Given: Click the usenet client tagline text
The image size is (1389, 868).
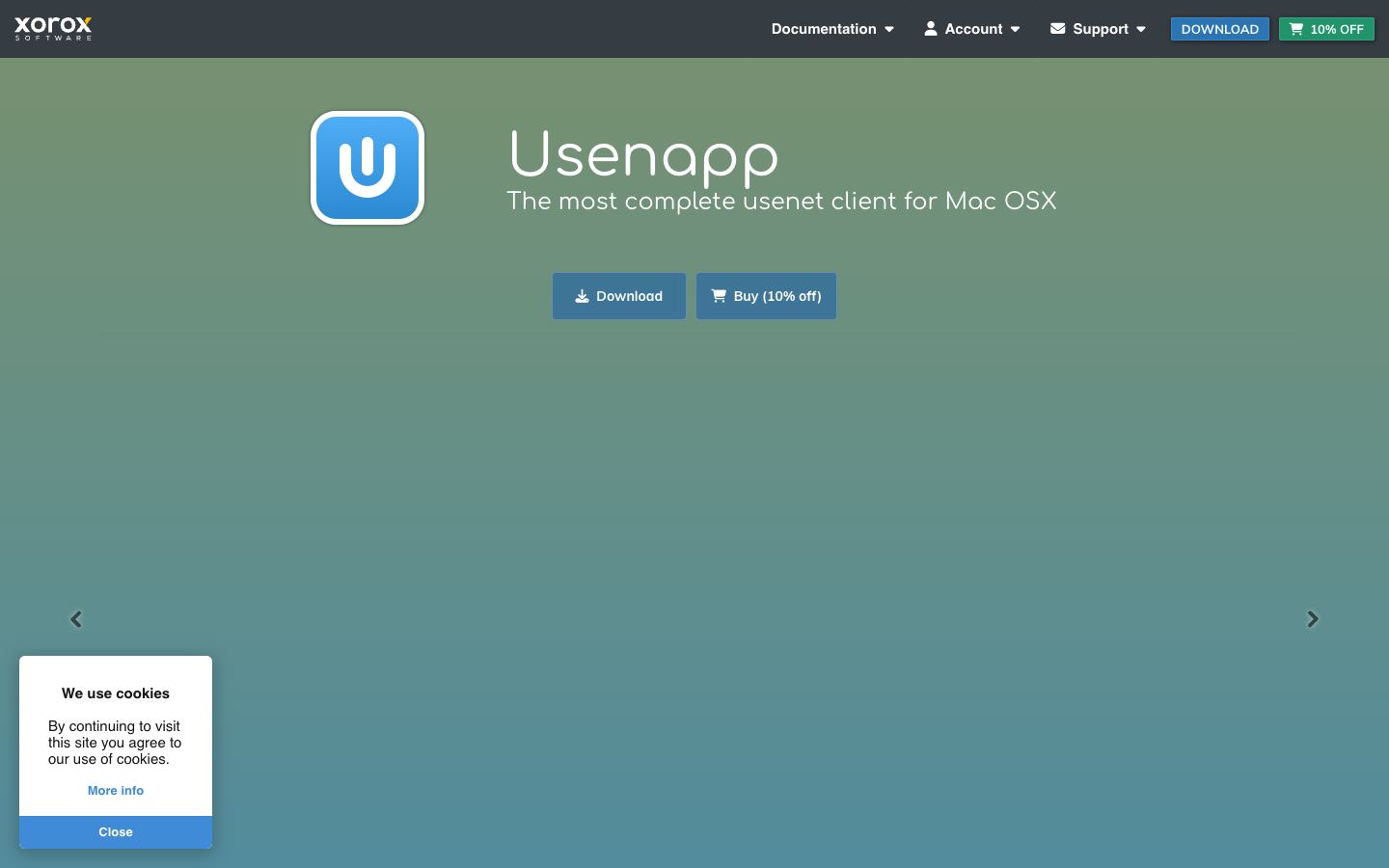Looking at the screenshot, I should 781,201.
